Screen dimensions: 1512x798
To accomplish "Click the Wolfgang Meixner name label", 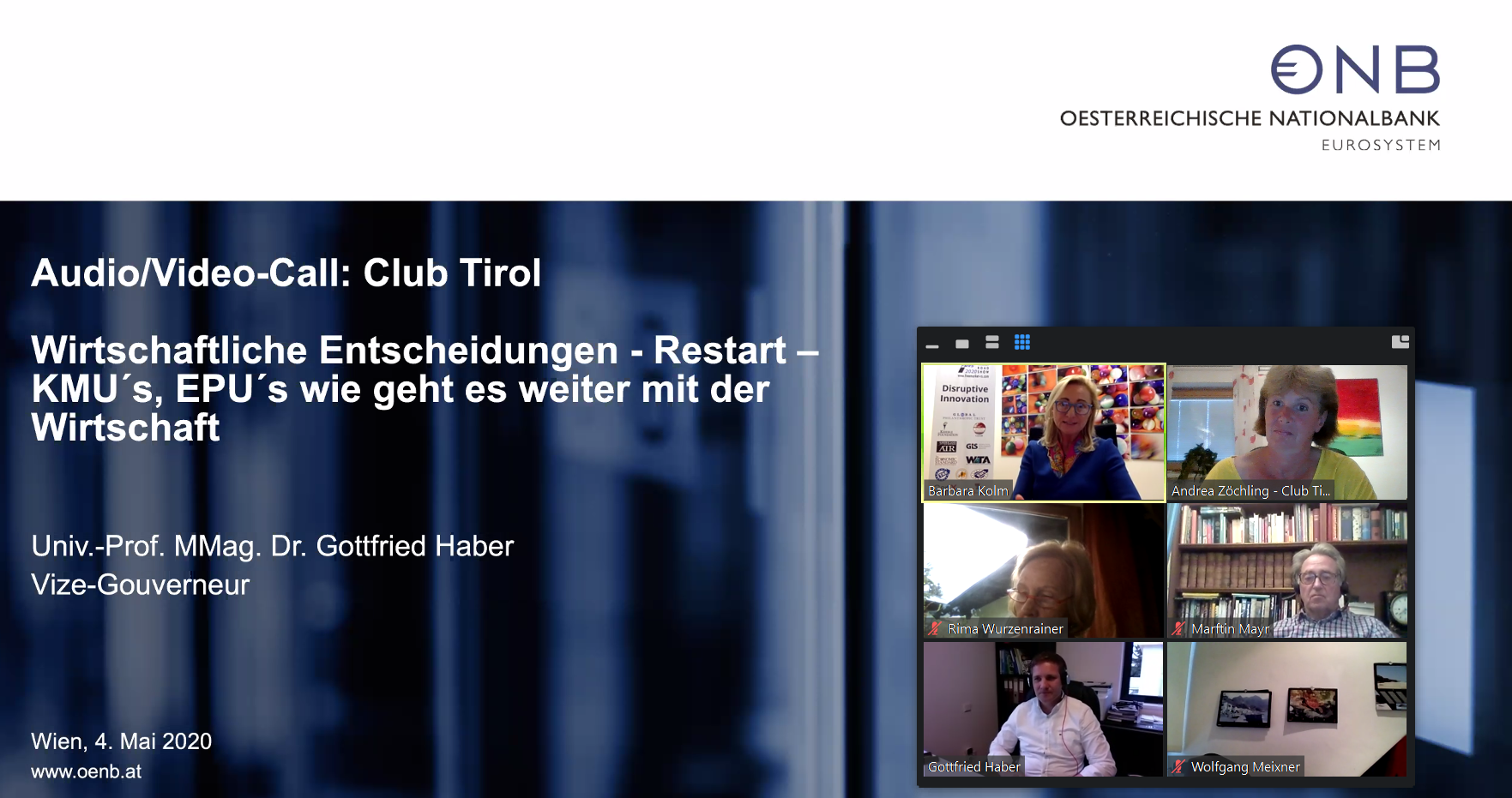I will [x=1245, y=767].
